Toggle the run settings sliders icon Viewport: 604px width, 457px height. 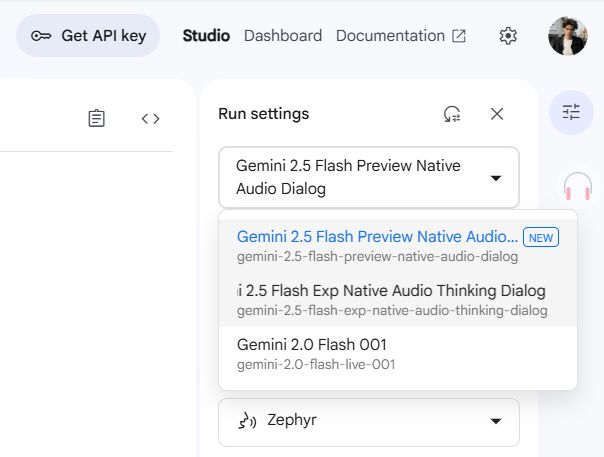571,112
